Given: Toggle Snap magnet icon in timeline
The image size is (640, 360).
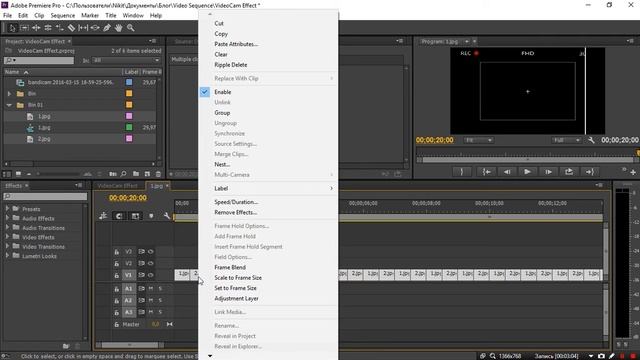Looking at the screenshot, I should [x=119, y=216].
